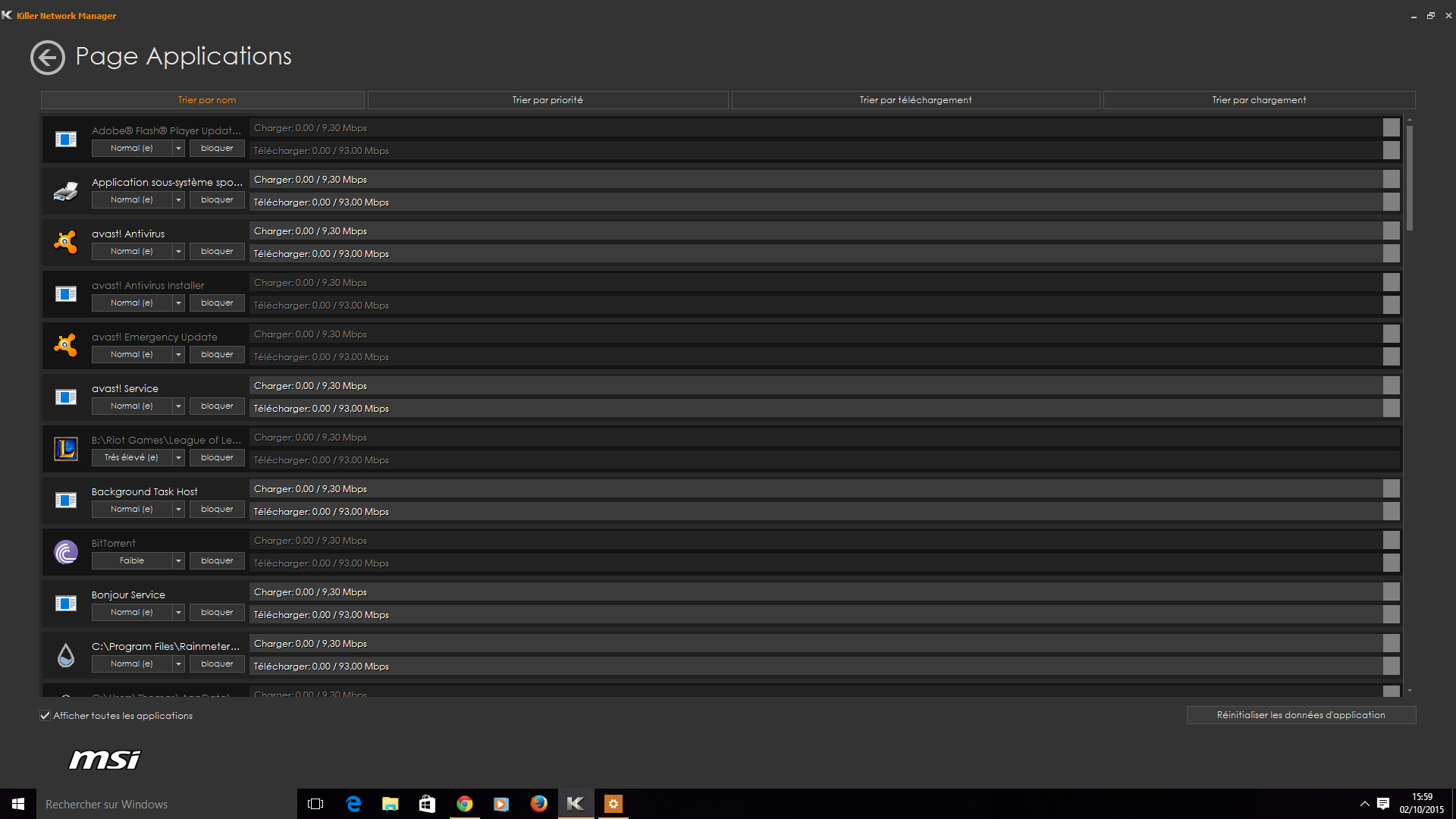Click bloquer for avast! Service
Viewport: 1456px width, 819px height.
tap(217, 406)
